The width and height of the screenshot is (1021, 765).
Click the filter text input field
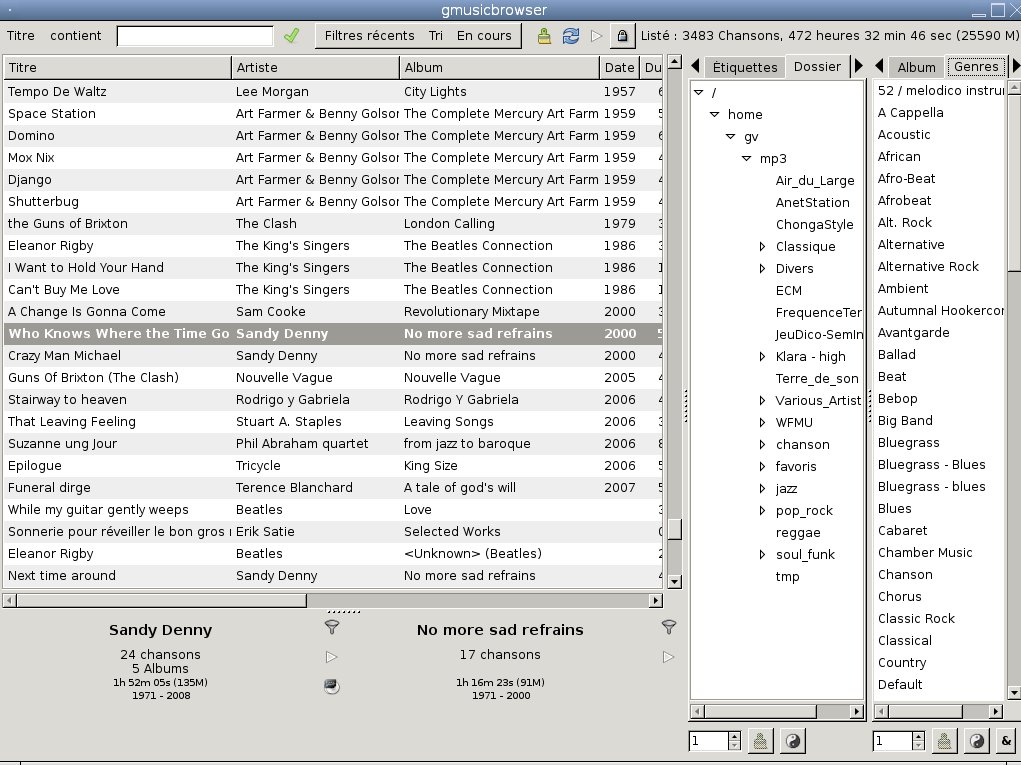point(195,36)
